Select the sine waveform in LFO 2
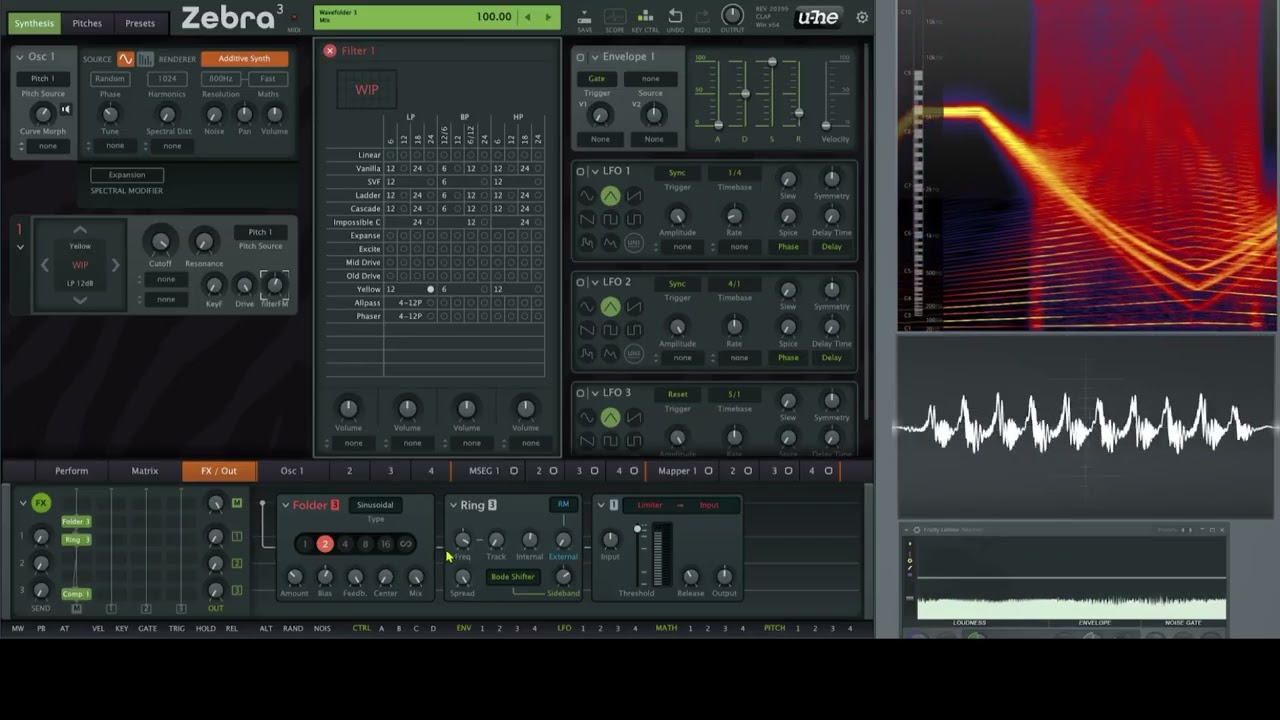1280x720 pixels. [587, 307]
